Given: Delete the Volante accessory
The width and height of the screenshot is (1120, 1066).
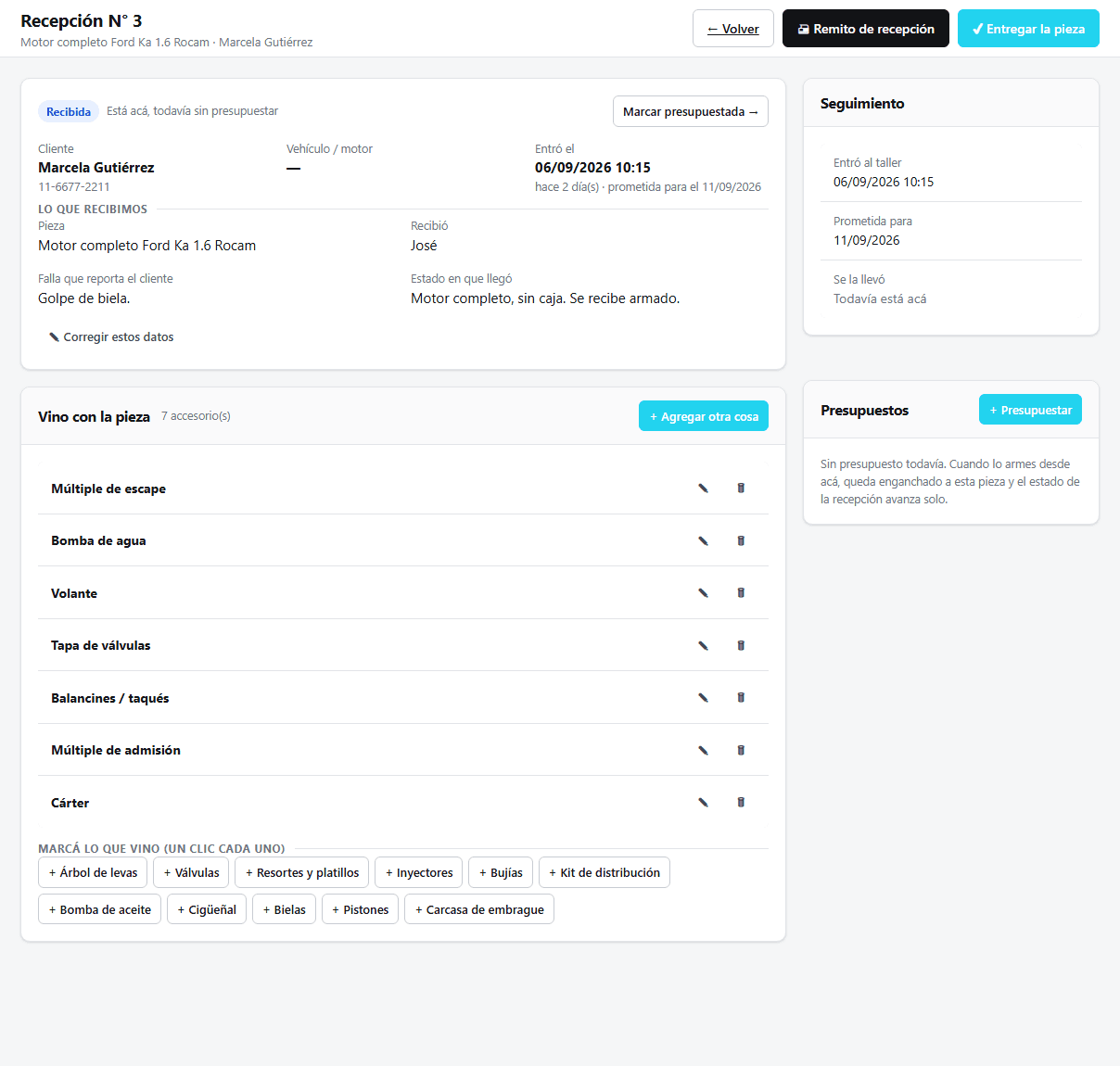Looking at the screenshot, I should (741, 593).
